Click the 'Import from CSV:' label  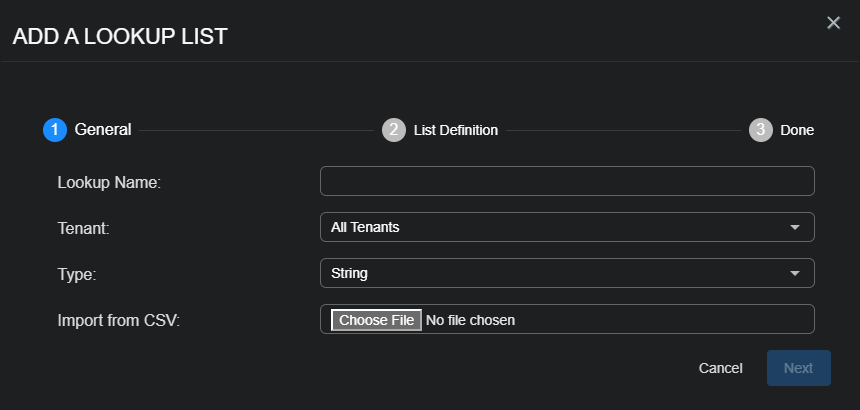[x=118, y=320]
